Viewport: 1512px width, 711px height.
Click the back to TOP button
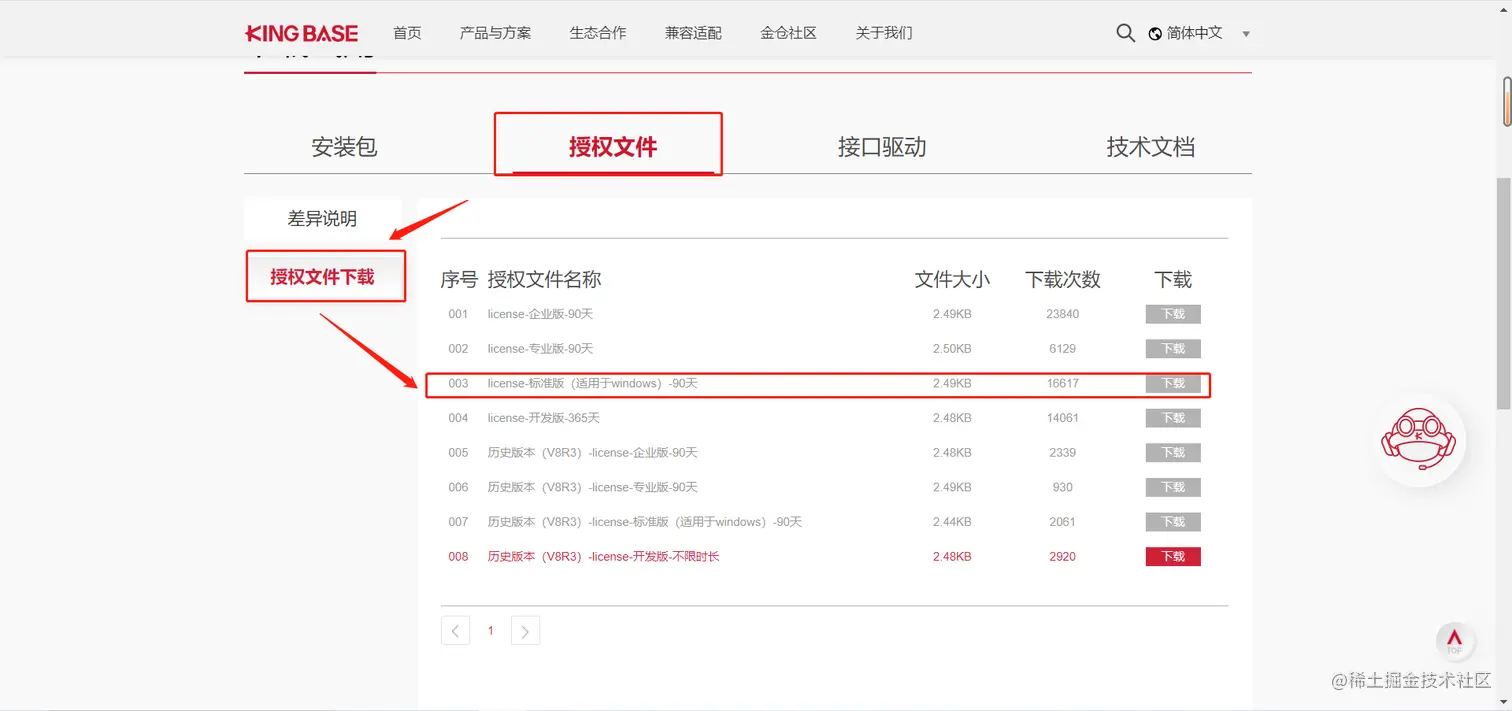(x=1454, y=640)
